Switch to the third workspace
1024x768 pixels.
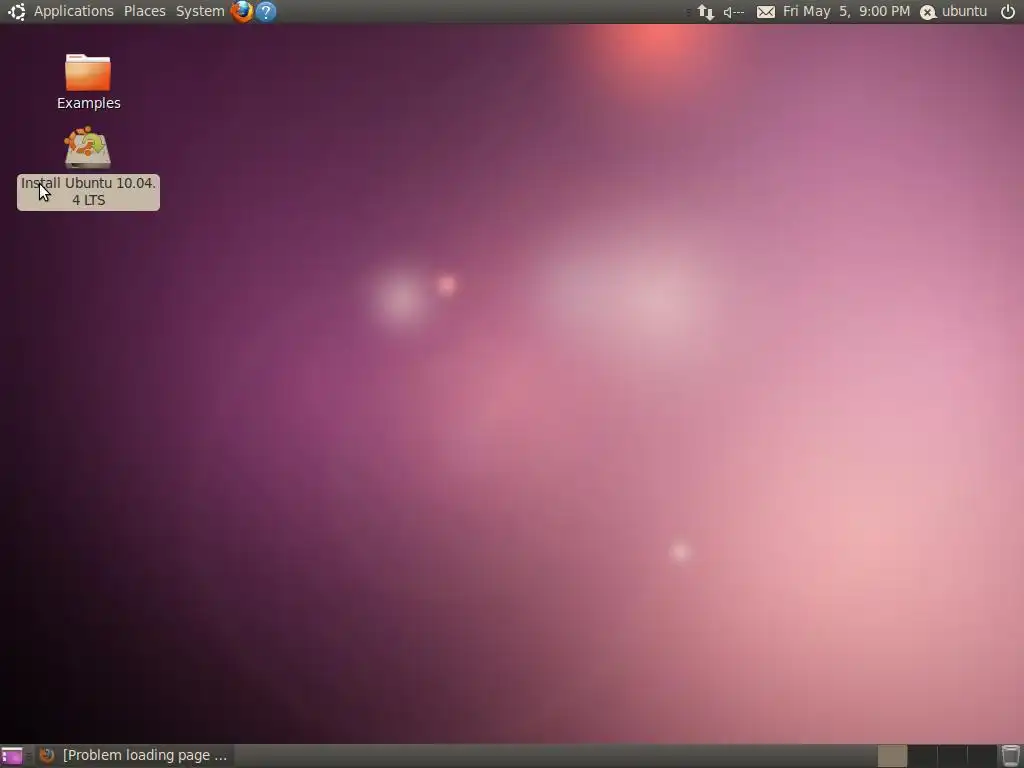pyautogui.click(x=952, y=756)
